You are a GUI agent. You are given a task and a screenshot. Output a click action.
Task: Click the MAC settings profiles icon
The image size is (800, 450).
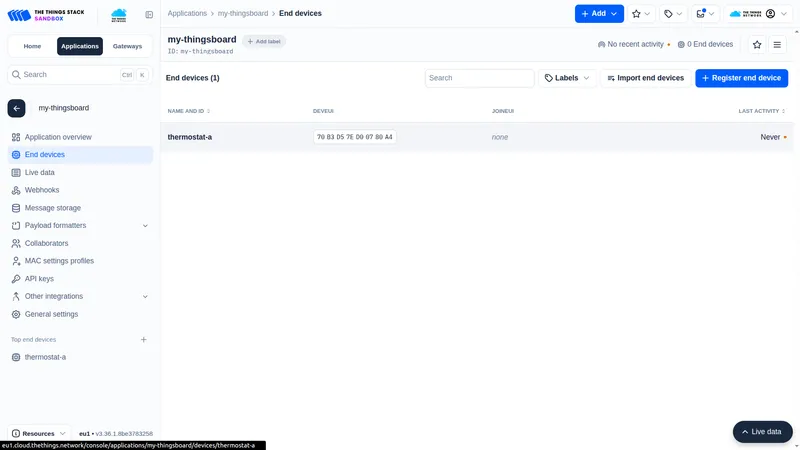point(16,261)
